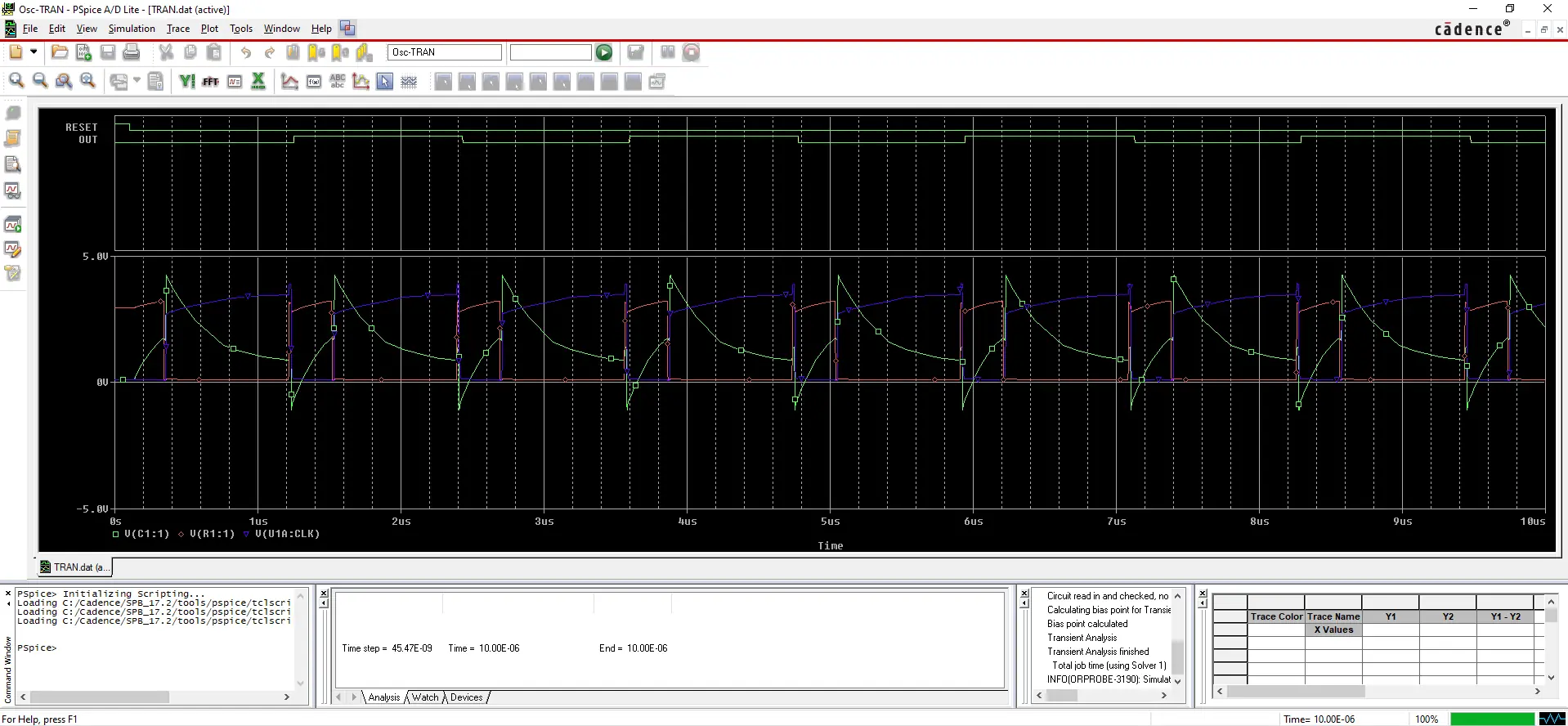Viewport: 1568px width, 726px height.
Task: Toggle the cursor display tool
Action: [385, 82]
